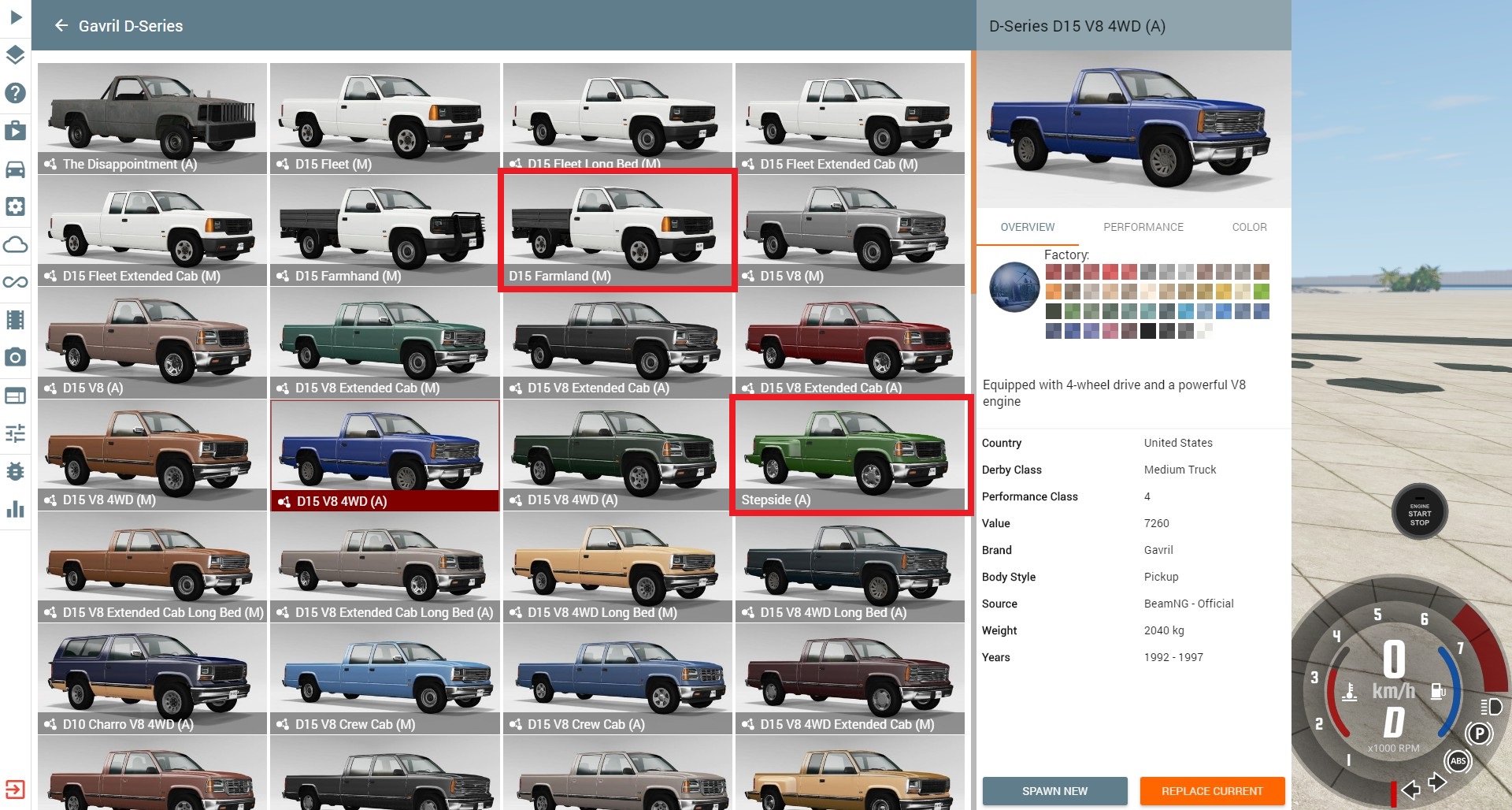
Task: Pick the orange factory color swatch
Action: (x=1054, y=292)
